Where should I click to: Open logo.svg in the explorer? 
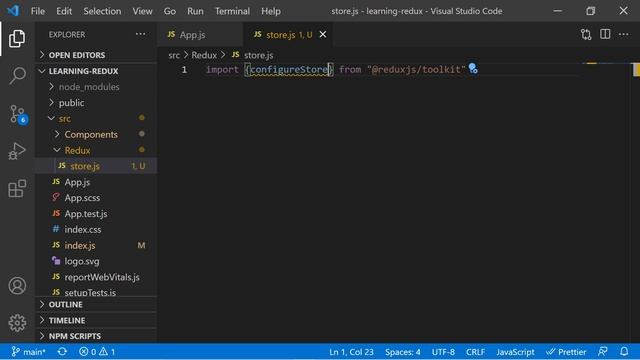coord(96,261)
